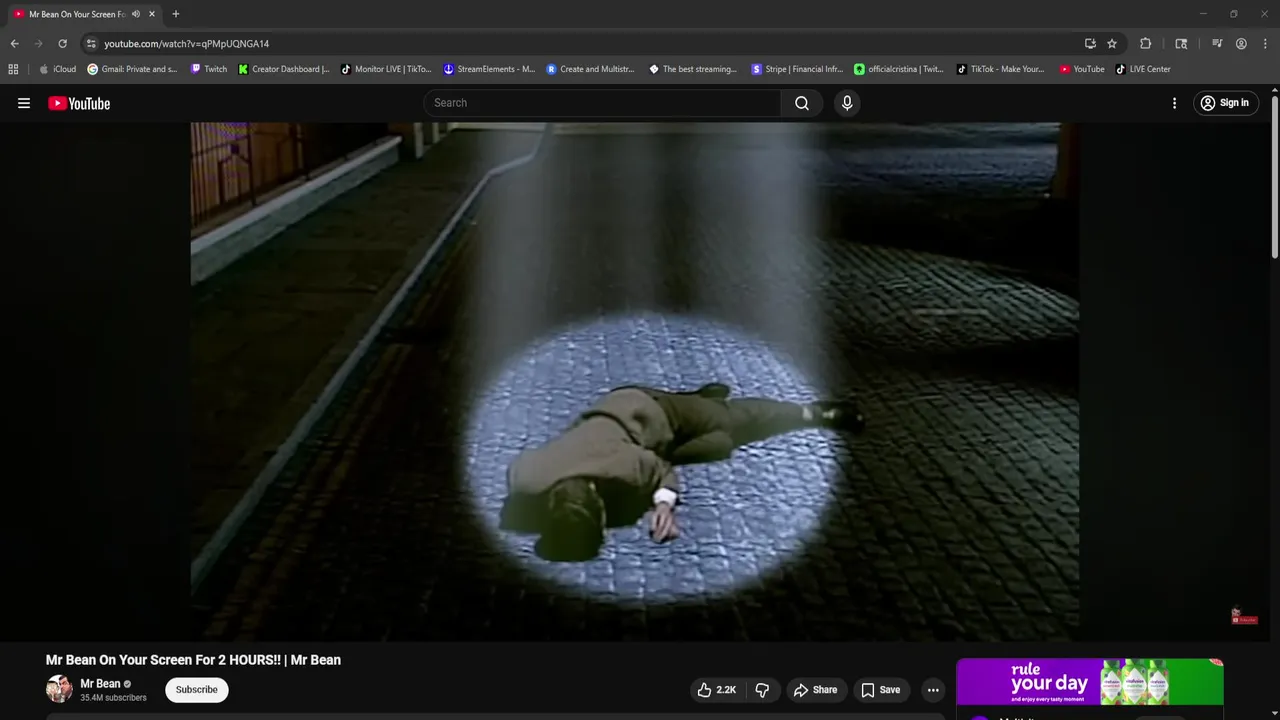This screenshot has width=1280, height=720.
Task: Open the YouTube settings three-dot menu
Action: click(1174, 103)
